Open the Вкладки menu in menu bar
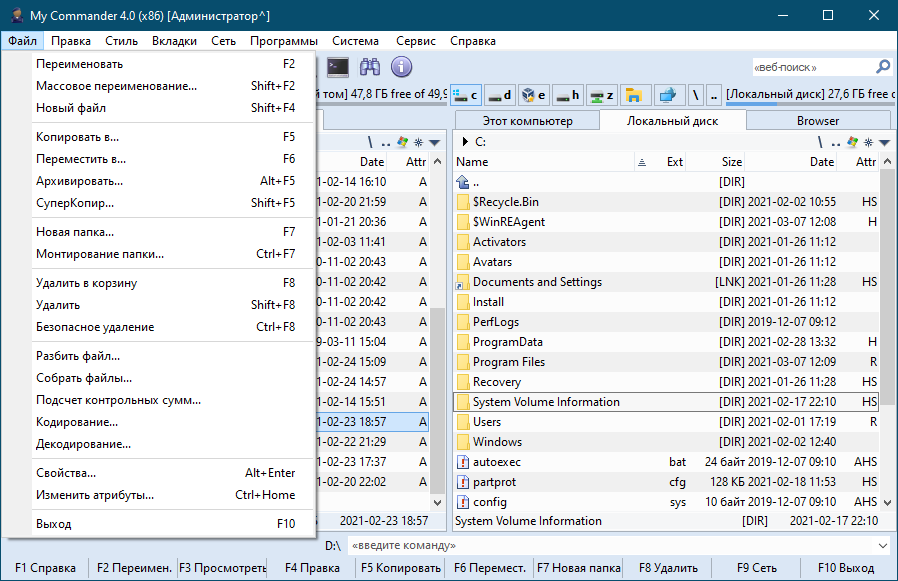Screen dimensions: 898x581 tap(174, 41)
